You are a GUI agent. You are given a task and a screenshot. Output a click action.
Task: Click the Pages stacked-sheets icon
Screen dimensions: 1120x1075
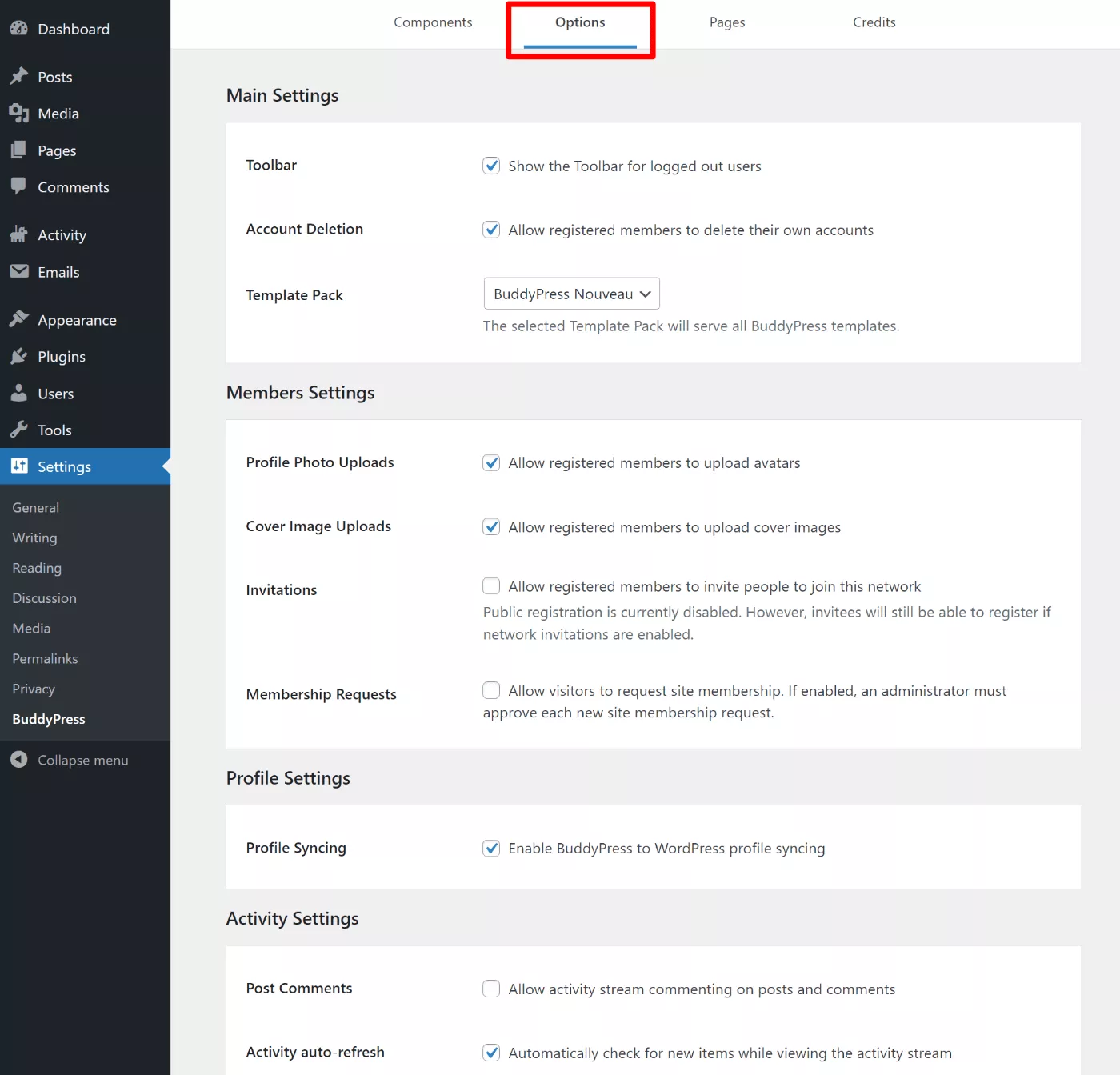(19, 150)
